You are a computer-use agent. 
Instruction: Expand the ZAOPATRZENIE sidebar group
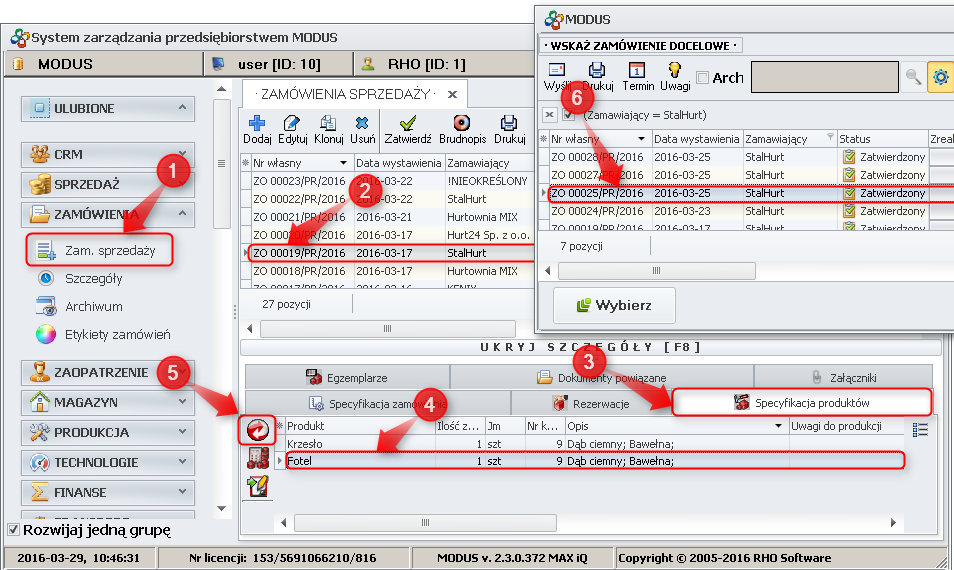[182, 372]
